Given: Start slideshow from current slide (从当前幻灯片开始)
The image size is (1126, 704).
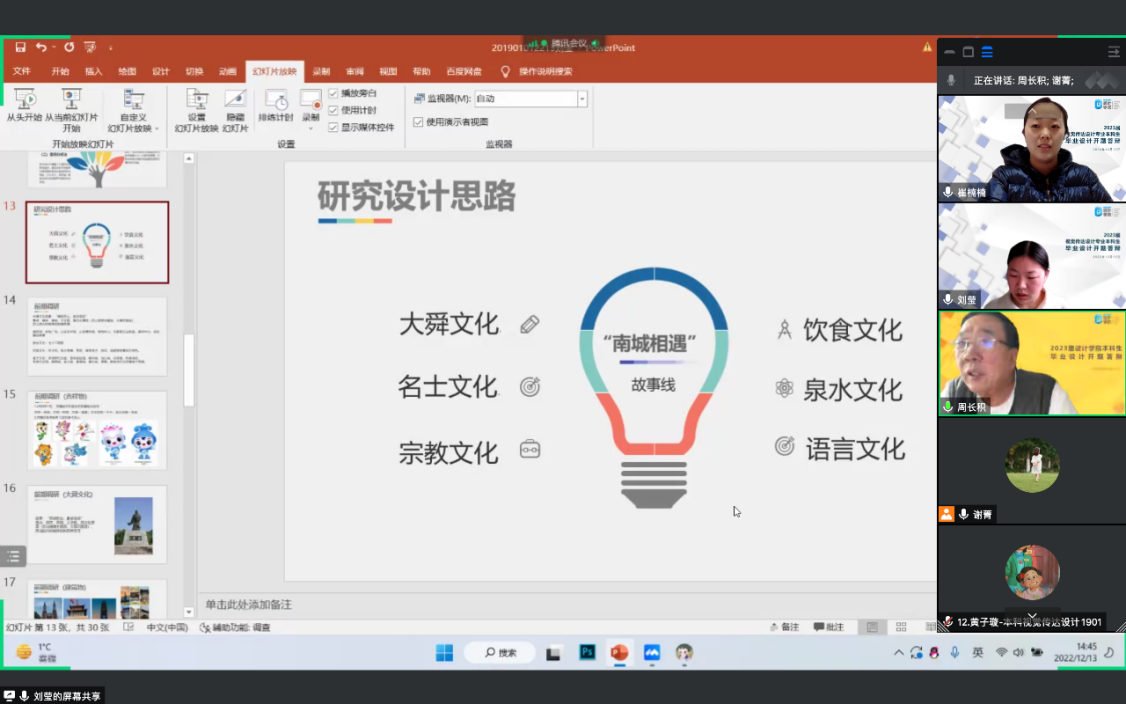Looking at the screenshot, I should pos(71,111).
